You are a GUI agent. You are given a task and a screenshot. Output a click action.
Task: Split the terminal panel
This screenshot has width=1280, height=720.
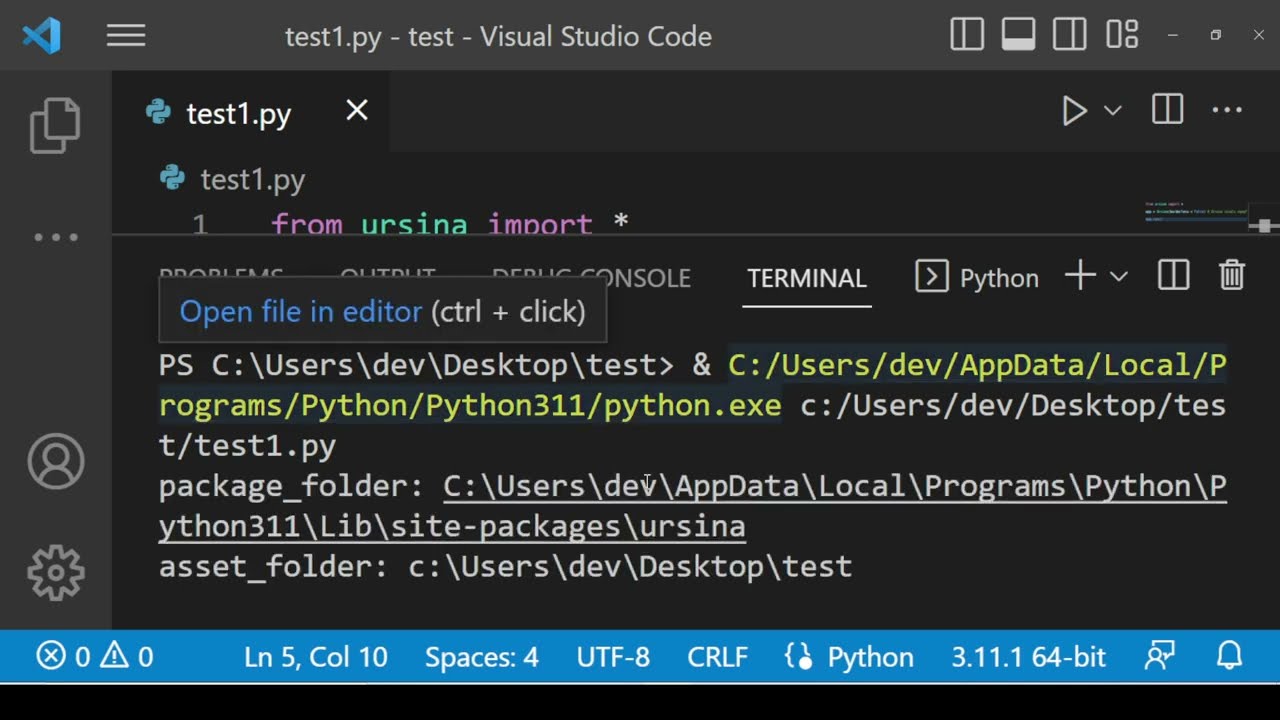(x=1173, y=276)
